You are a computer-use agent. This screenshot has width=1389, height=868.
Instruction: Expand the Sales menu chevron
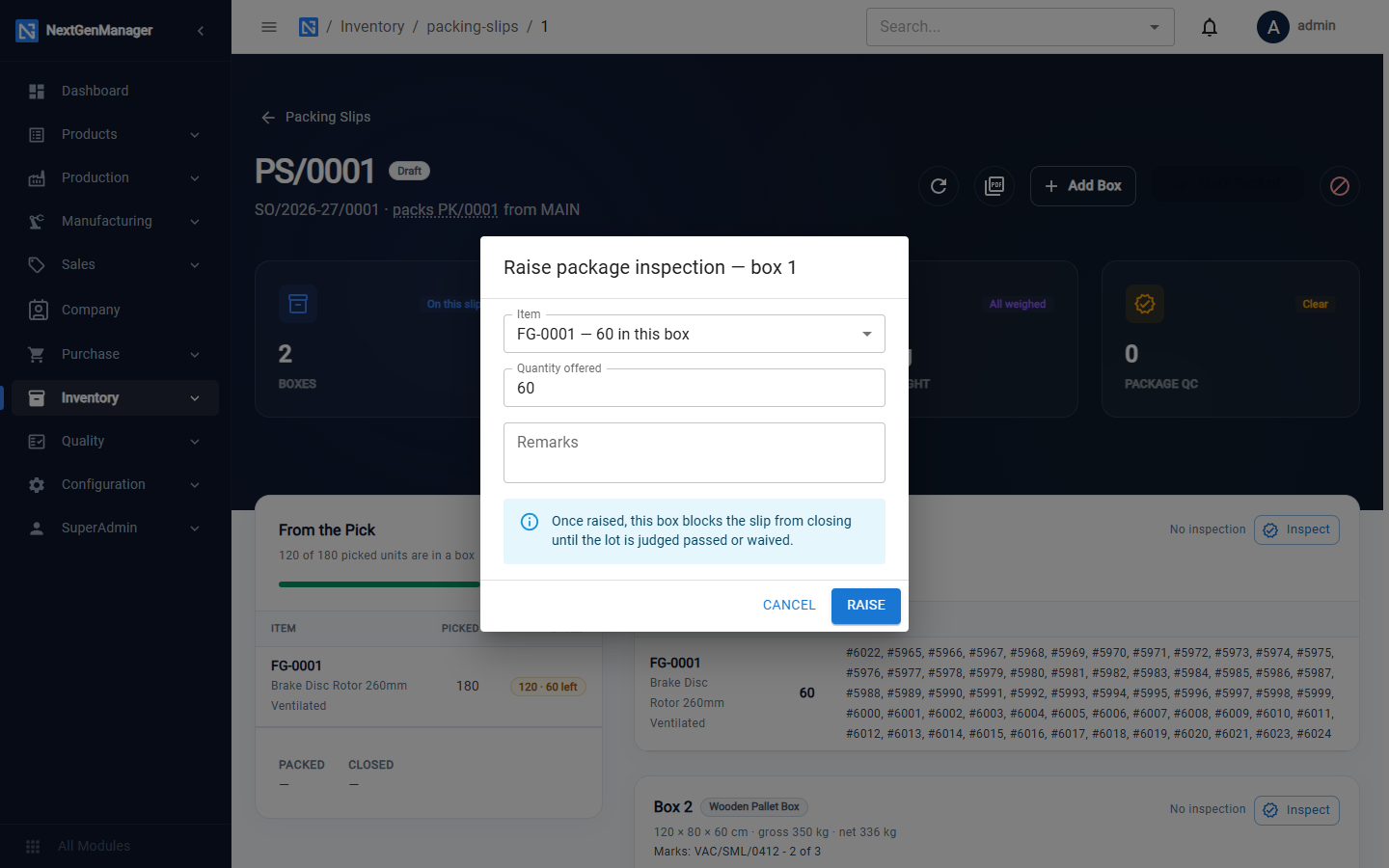(x=195, y=265)
